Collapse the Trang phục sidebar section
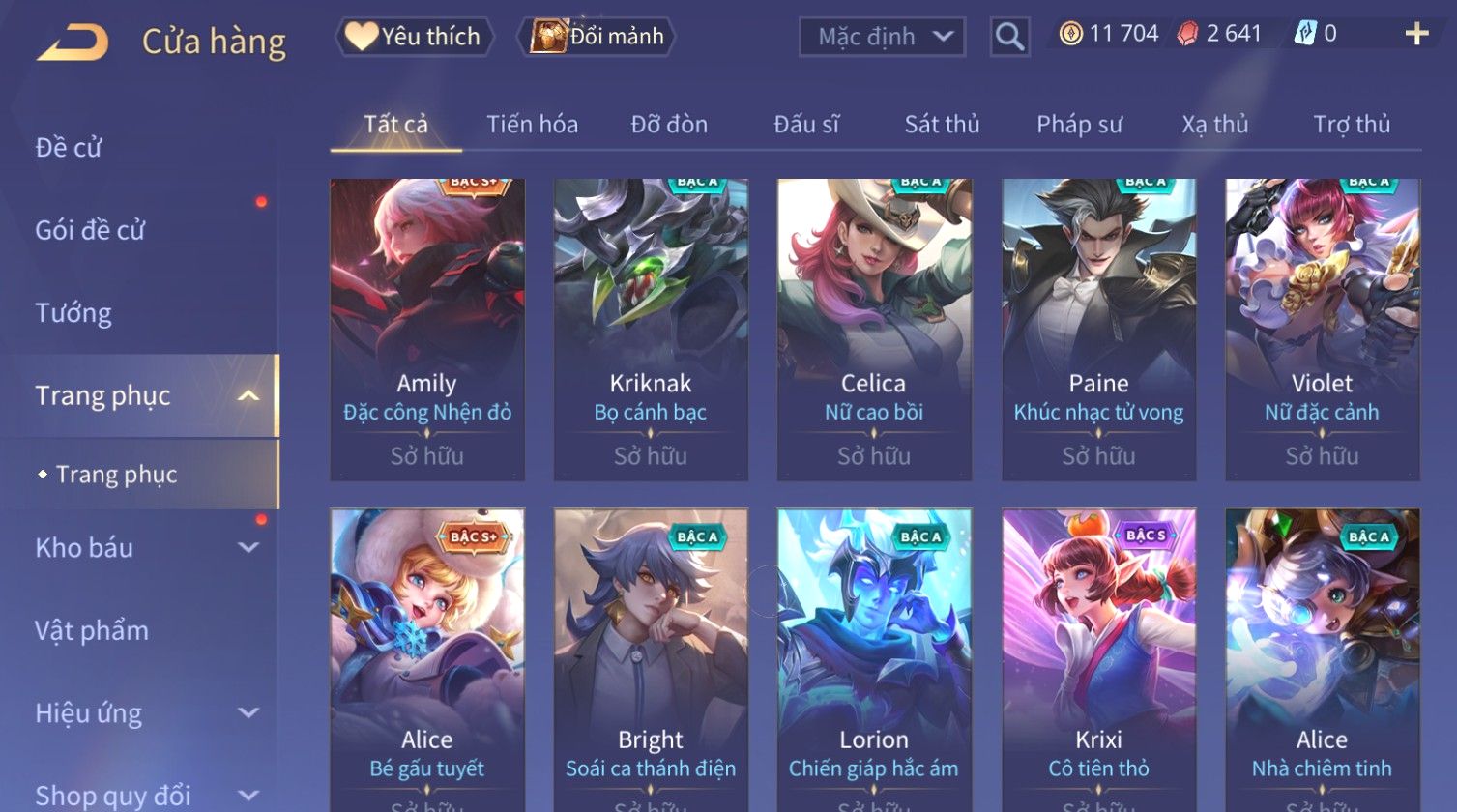This screenshot has width=1457, height=812. click(248, 396)
